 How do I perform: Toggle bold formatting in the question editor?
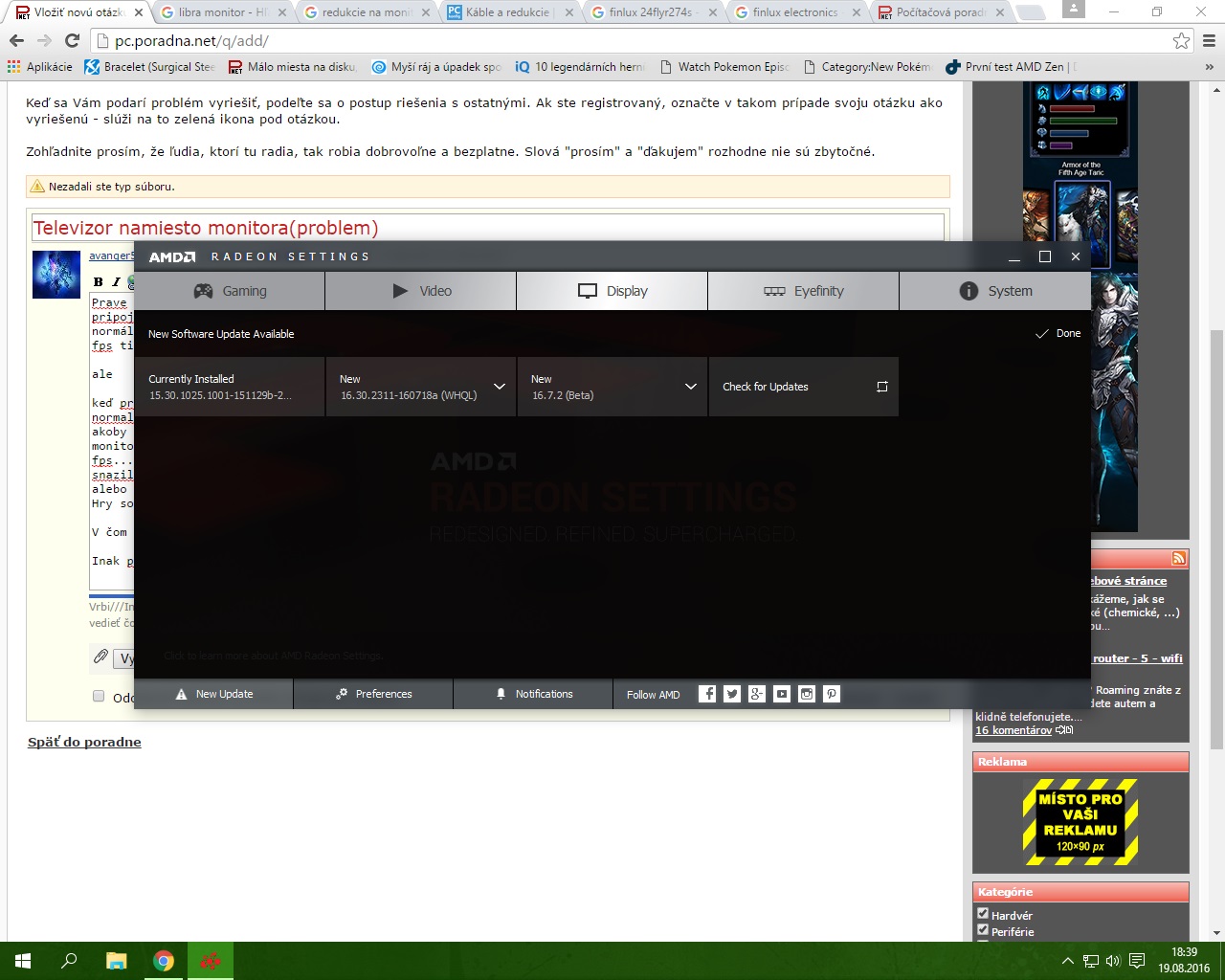pos(99,281)
